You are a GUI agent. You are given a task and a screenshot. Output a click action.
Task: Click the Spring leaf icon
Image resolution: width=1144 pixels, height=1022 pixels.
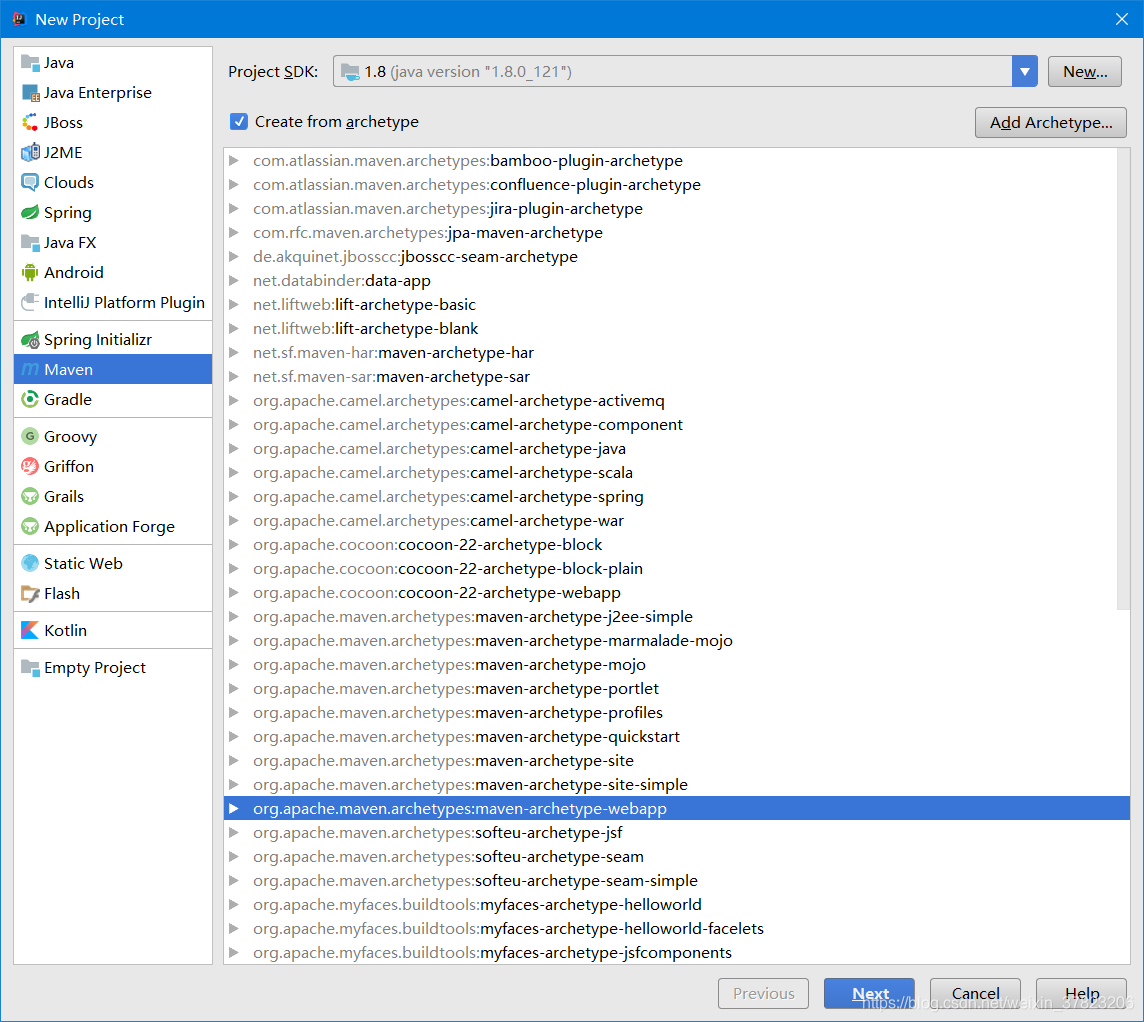pos(30,212)
